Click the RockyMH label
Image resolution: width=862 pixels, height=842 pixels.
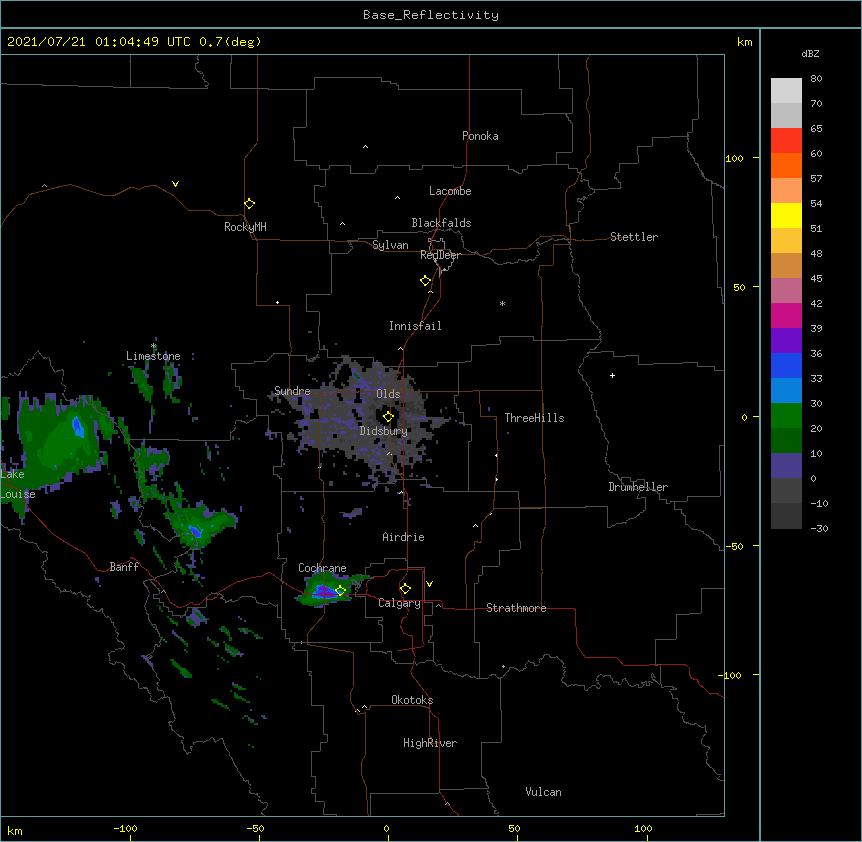click(x=245, y=227)
